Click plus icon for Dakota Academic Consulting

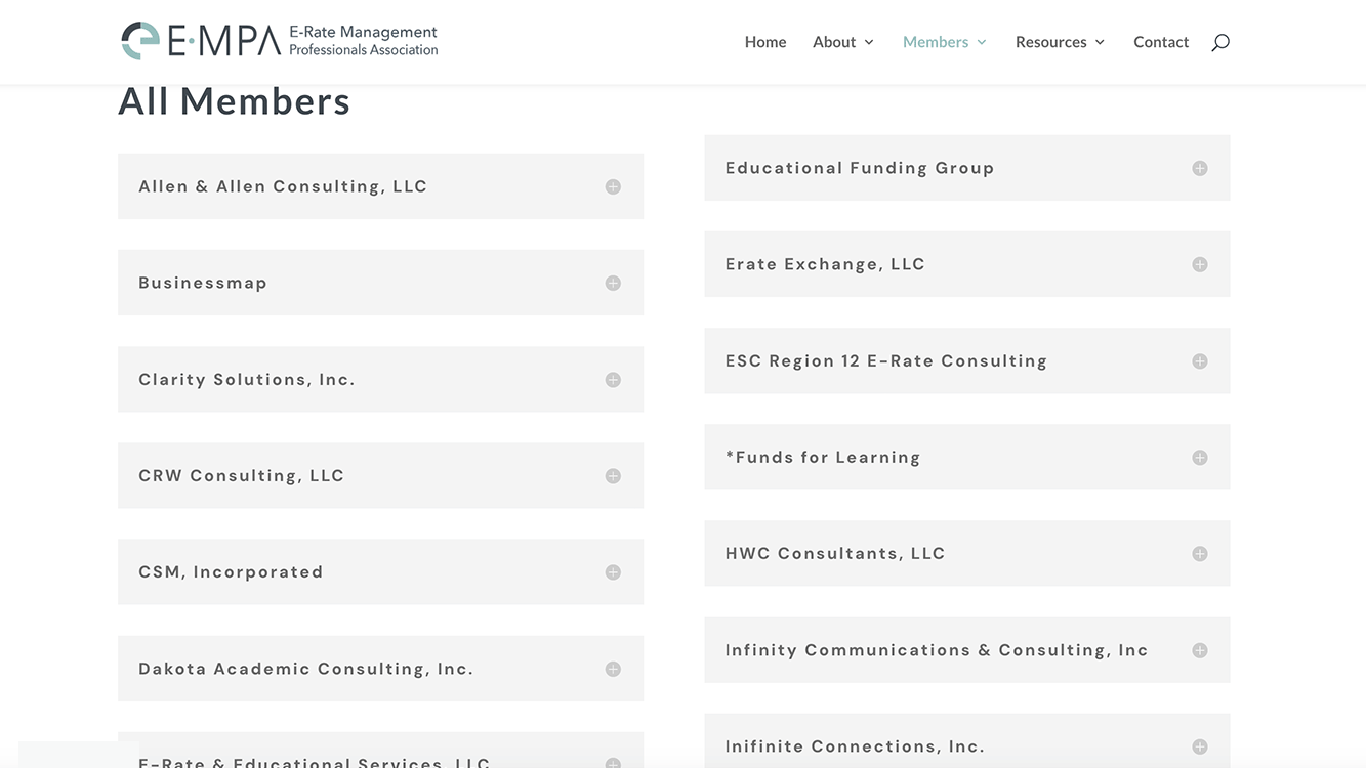click(x=613, y=669)
